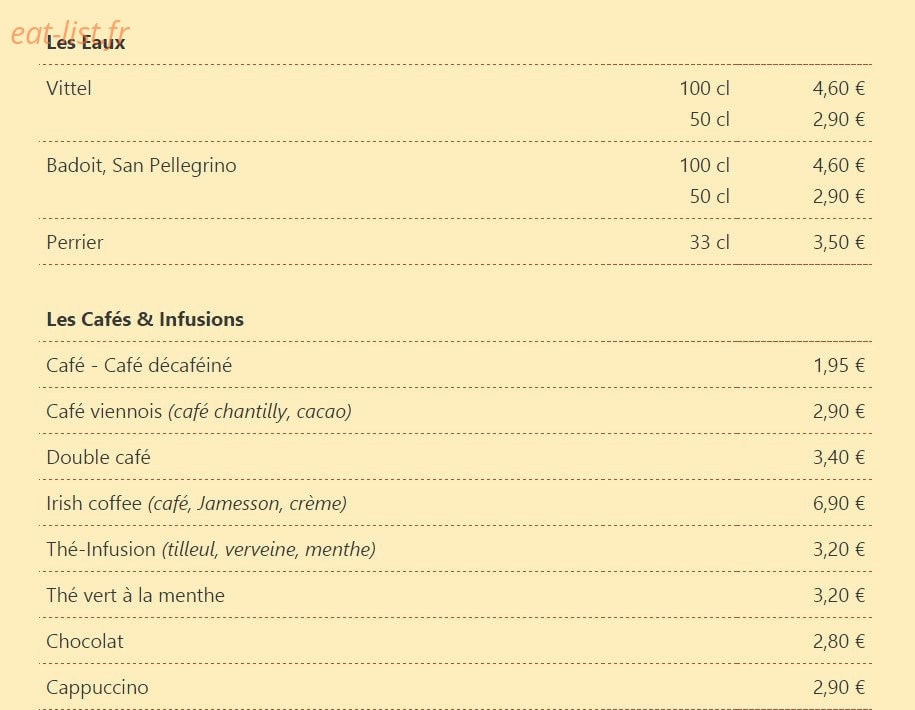915x710 pixels.
Task: Click the Perrier menu item
Action: point(75,242)
